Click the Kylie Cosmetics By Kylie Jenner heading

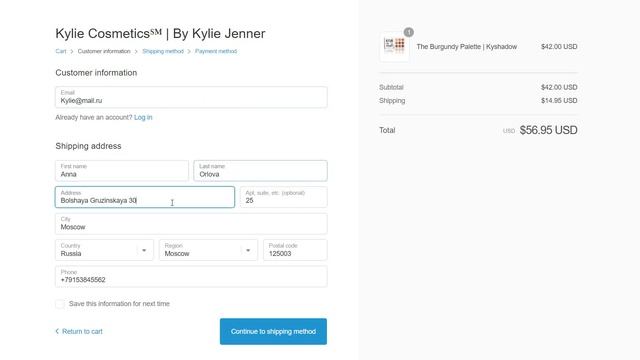pos(160,33)
